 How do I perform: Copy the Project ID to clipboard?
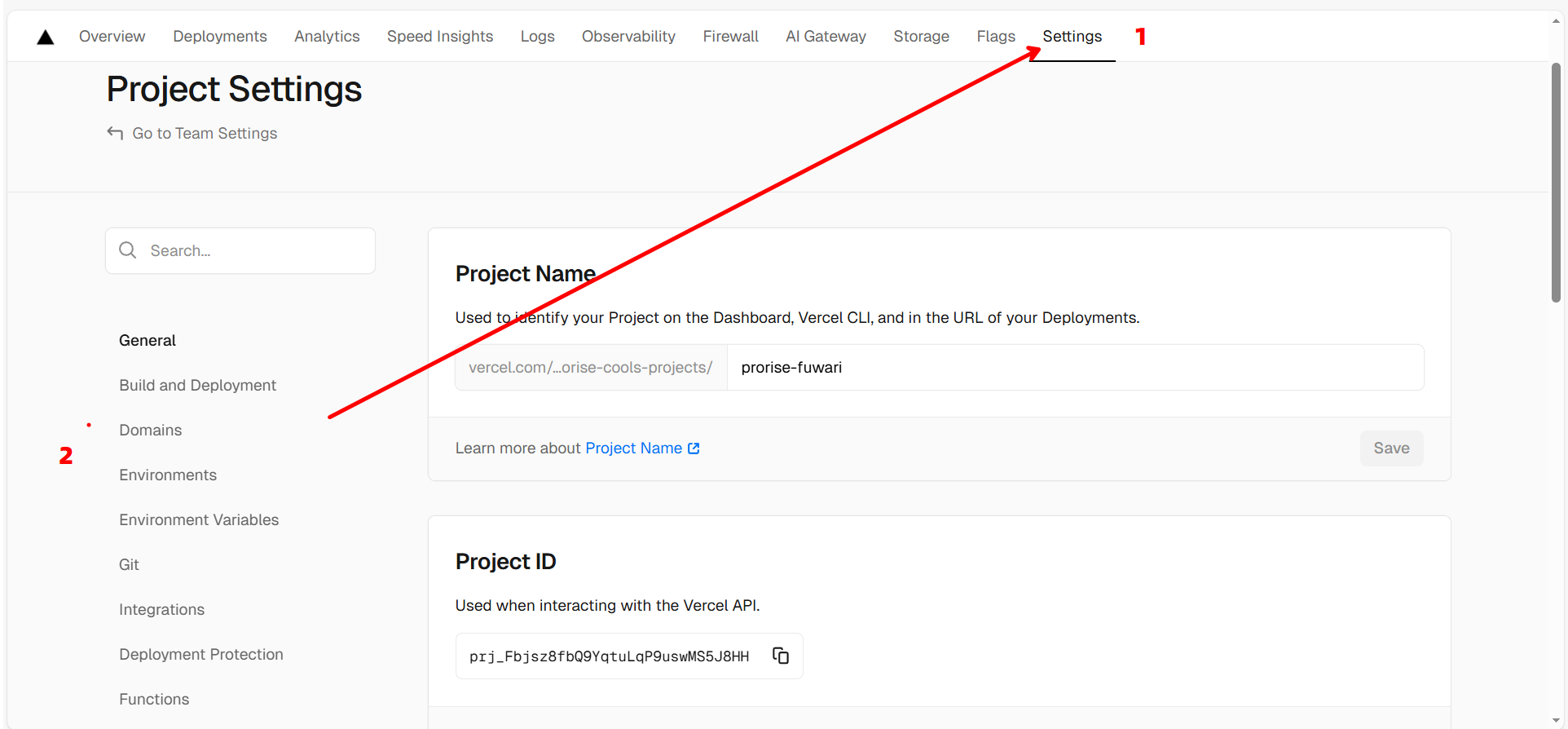780,656
